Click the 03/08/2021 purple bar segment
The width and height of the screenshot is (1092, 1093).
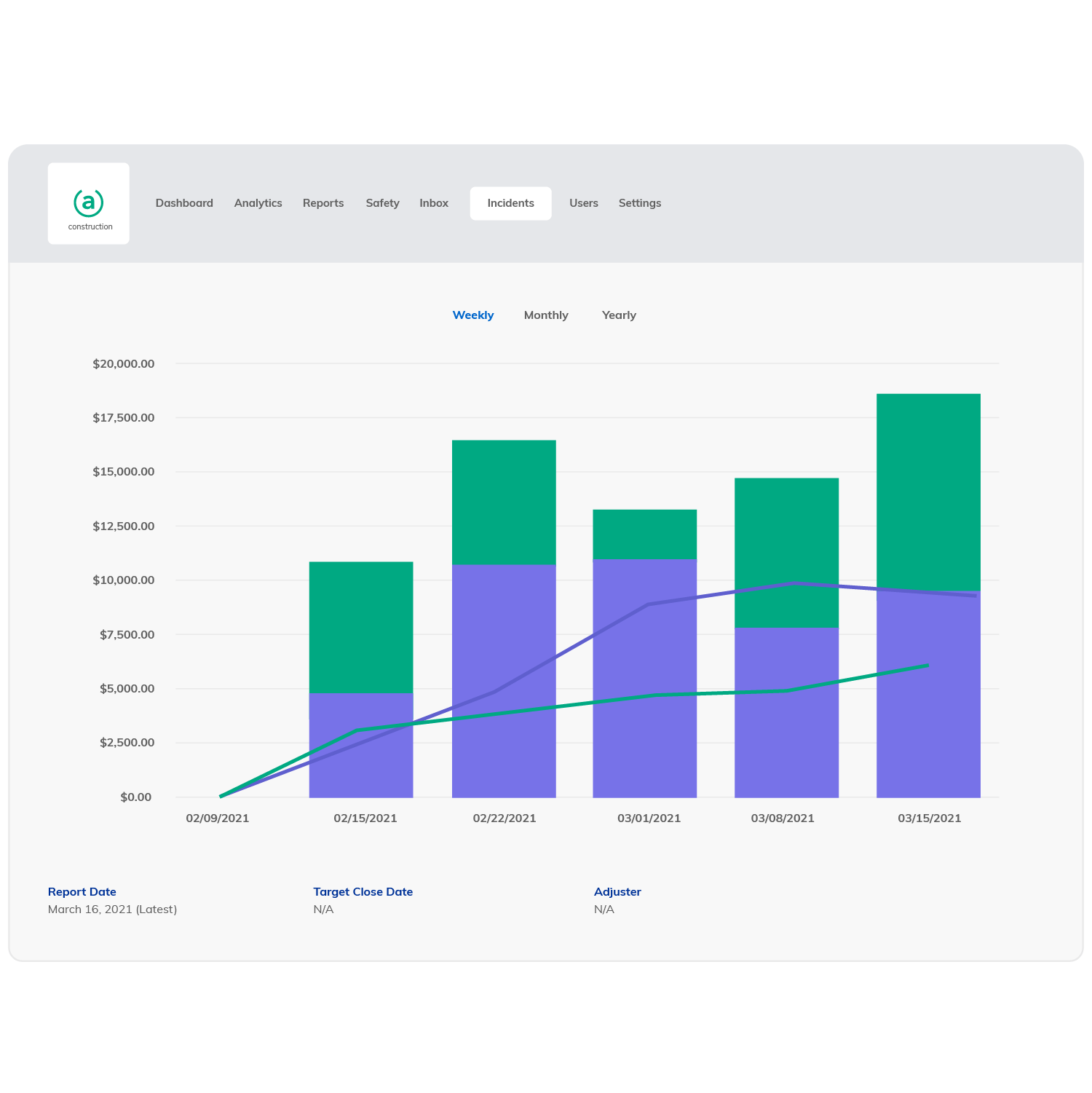[787, 712]
